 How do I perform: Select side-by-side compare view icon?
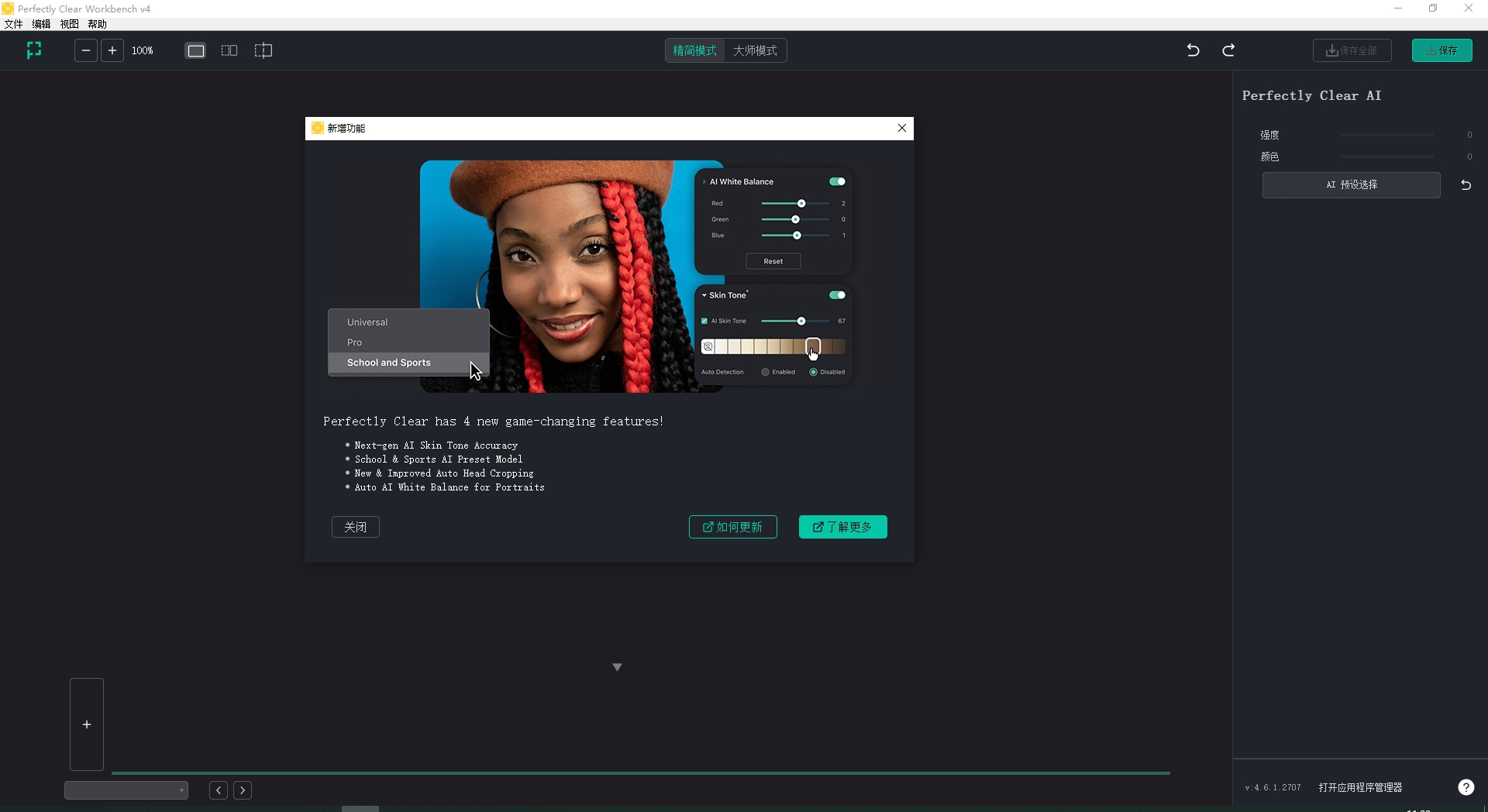pyautogui.click(x=229, y=50)
